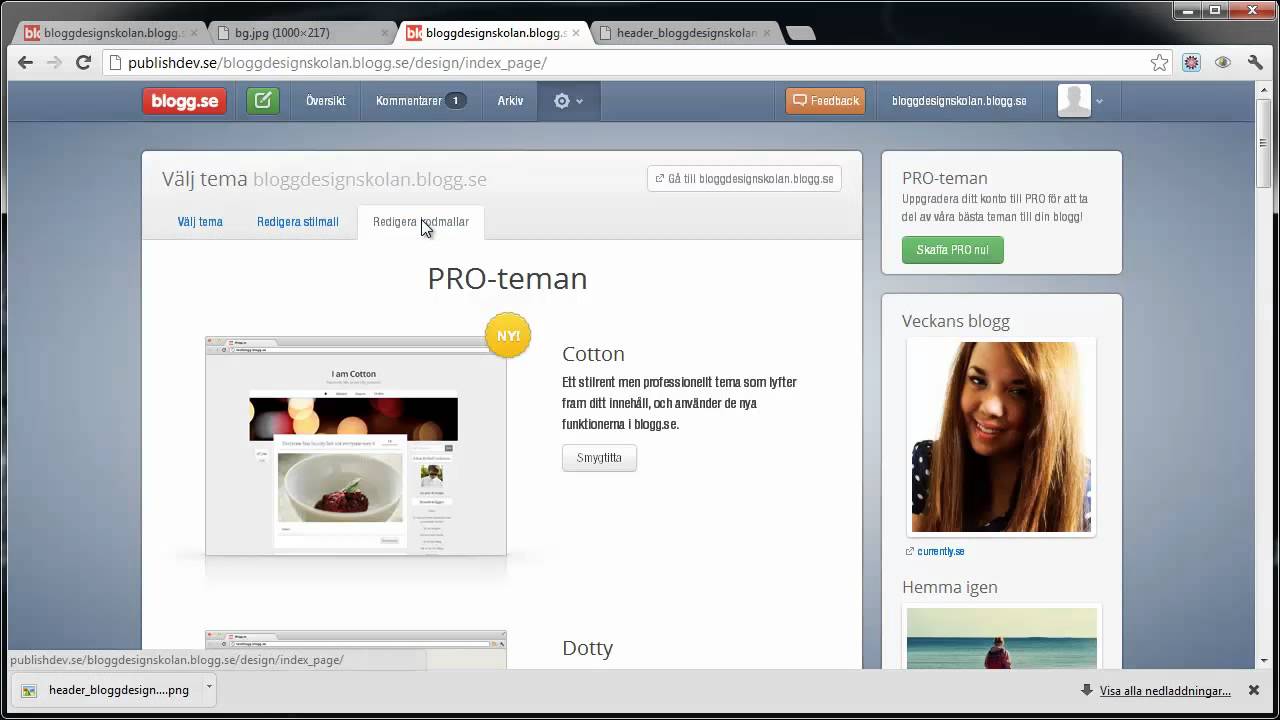Open Arkiv in the navigation bar
Image resolution: width=1280 pixels, height=720 pixels.
coord(510,101)
